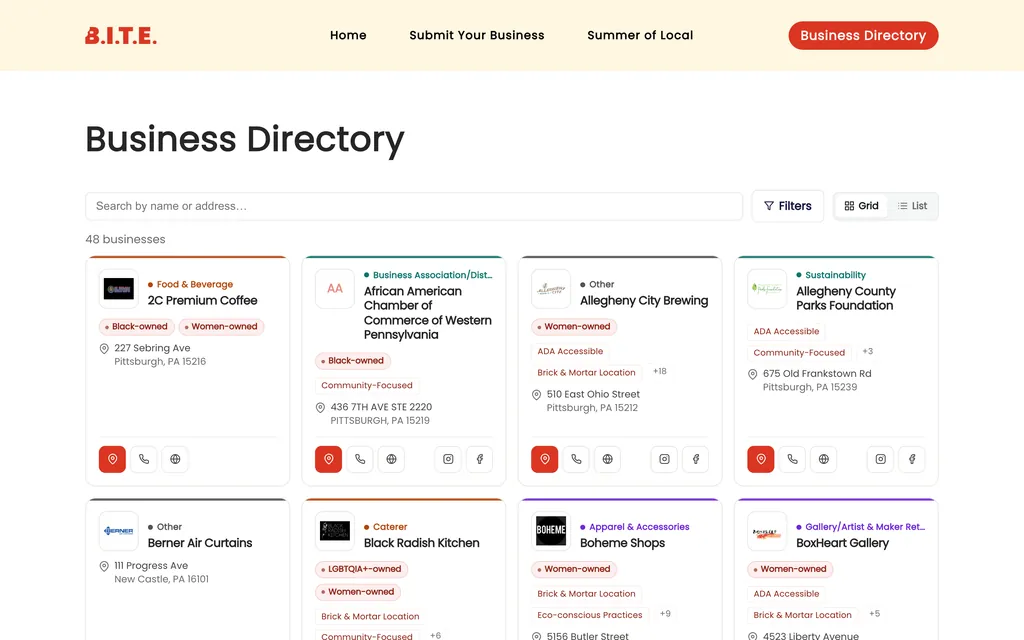Open 2C Premium Coffee listing title
Image resolution: width=1024 pixels, height=640 pixels.
(x=202, y=300)
